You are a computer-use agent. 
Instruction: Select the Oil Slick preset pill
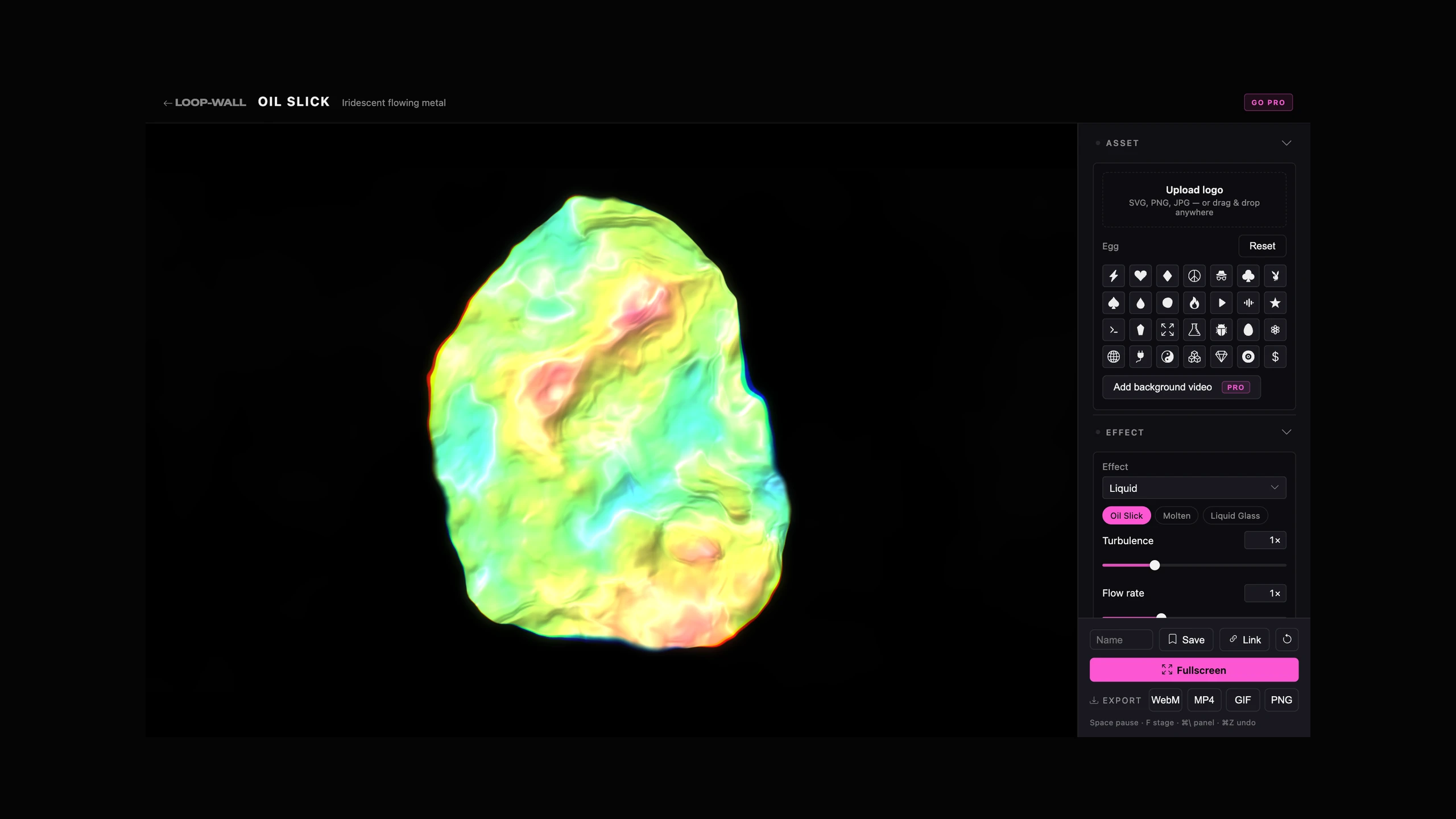1126,516
